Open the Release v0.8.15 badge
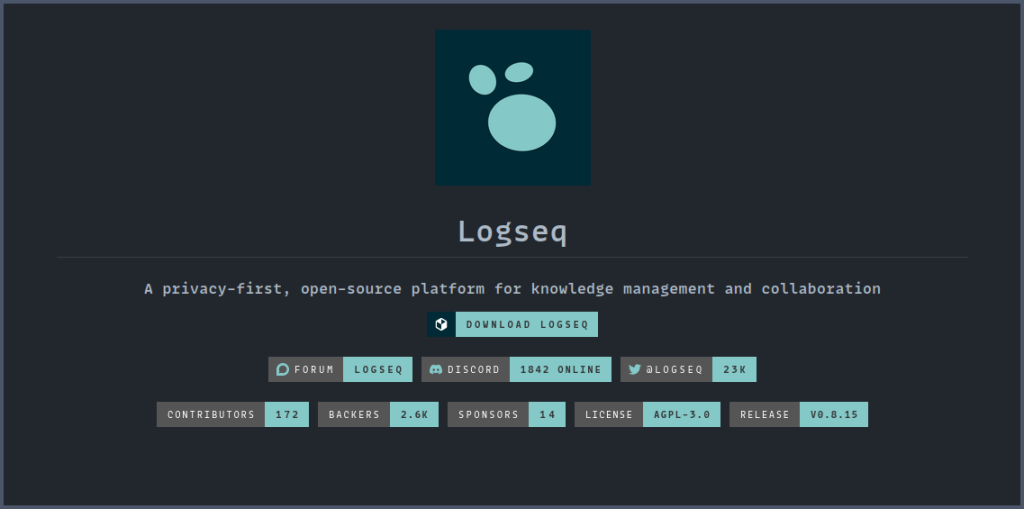The width and height of the screenshot is (1024, 509). click(799, 414)
